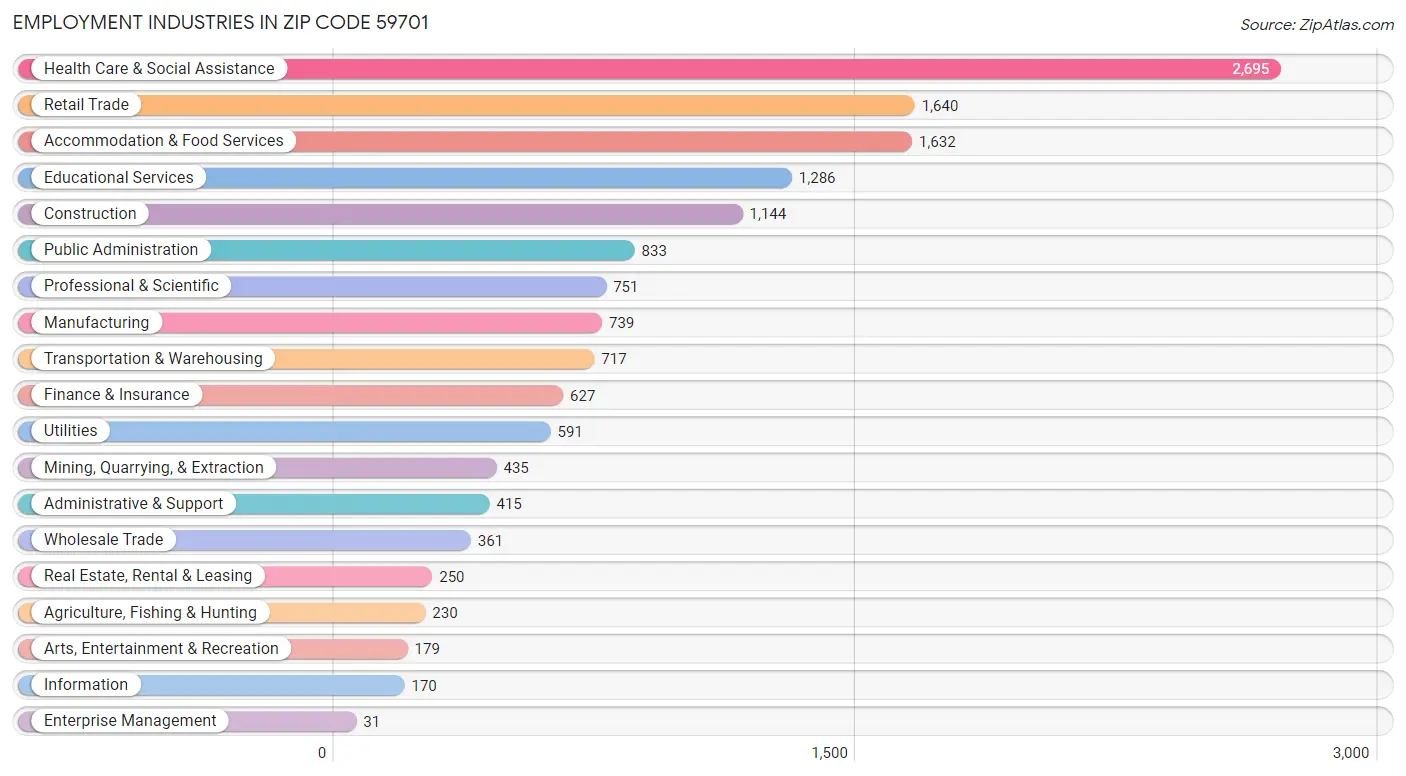The width and height of the screenshot is (1406, 776).
Task: Select the Educational Services label
Action: coord(119,177)
